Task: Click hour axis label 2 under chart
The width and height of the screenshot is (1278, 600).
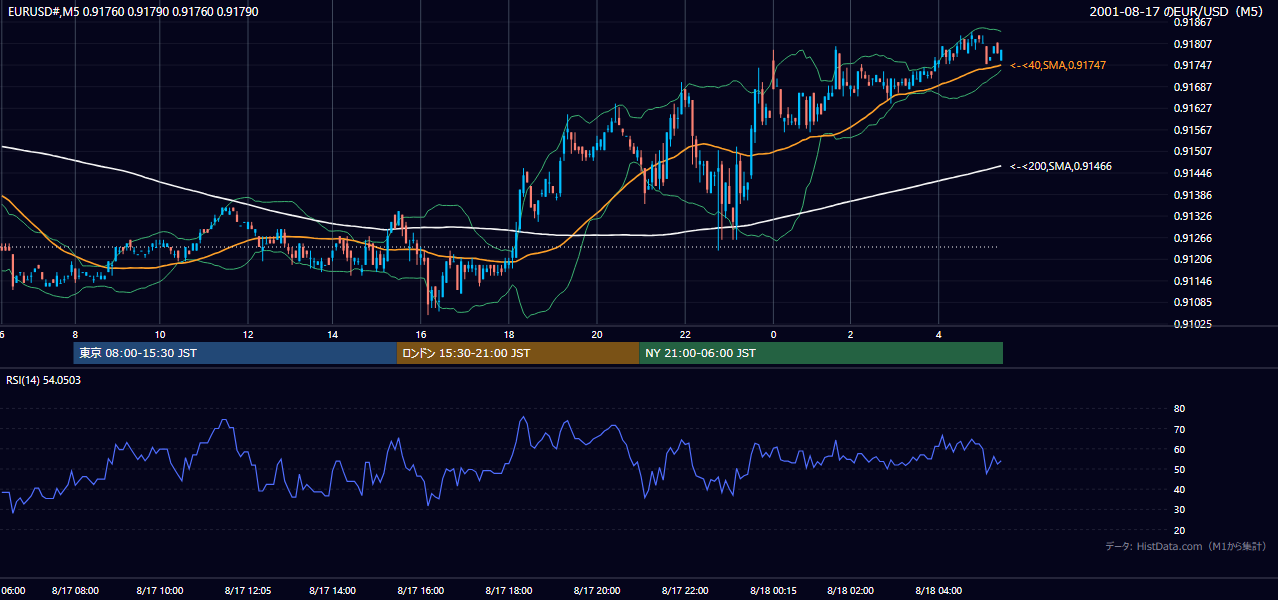Action: [x=850, y=334]
